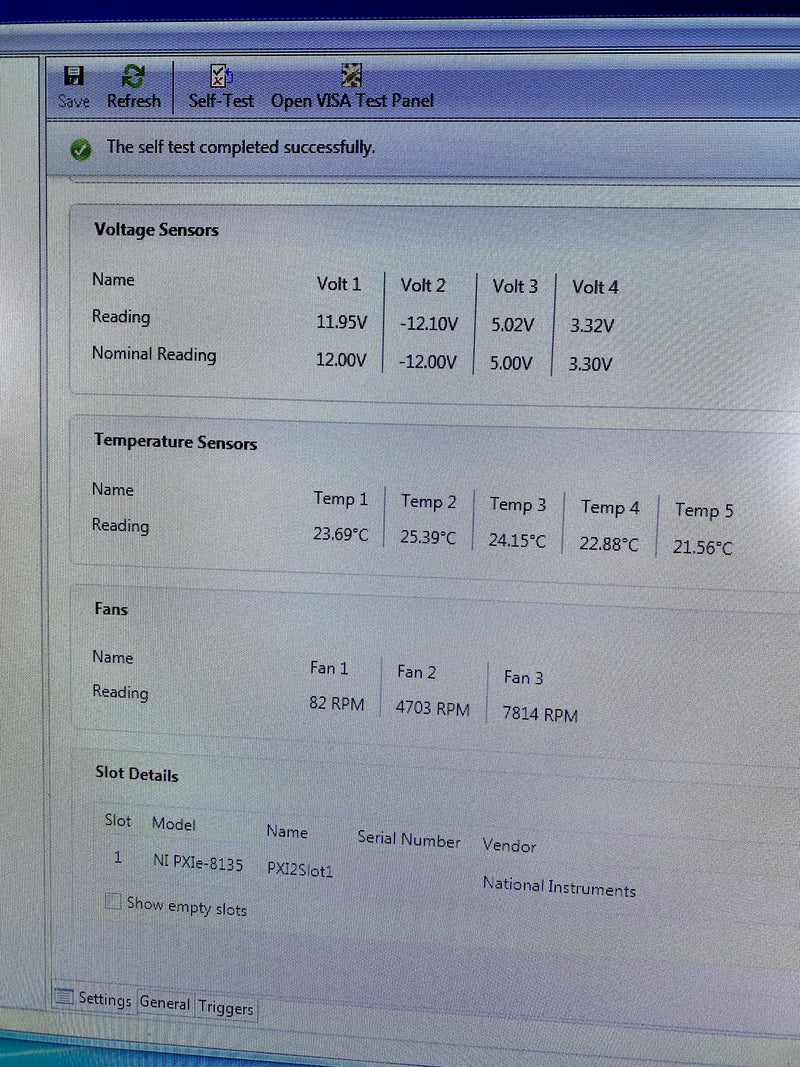Click the Voltage Sensors section header

point(156,230)
